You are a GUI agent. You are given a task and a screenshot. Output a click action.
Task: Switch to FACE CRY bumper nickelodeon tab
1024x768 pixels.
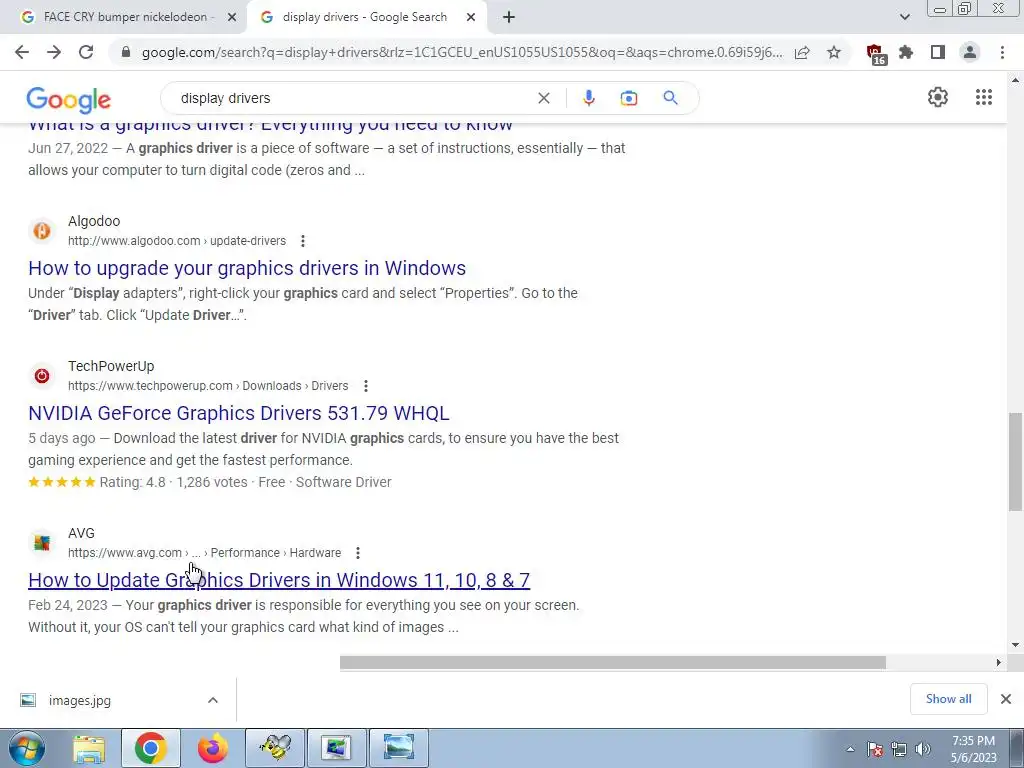coord(124,17)
